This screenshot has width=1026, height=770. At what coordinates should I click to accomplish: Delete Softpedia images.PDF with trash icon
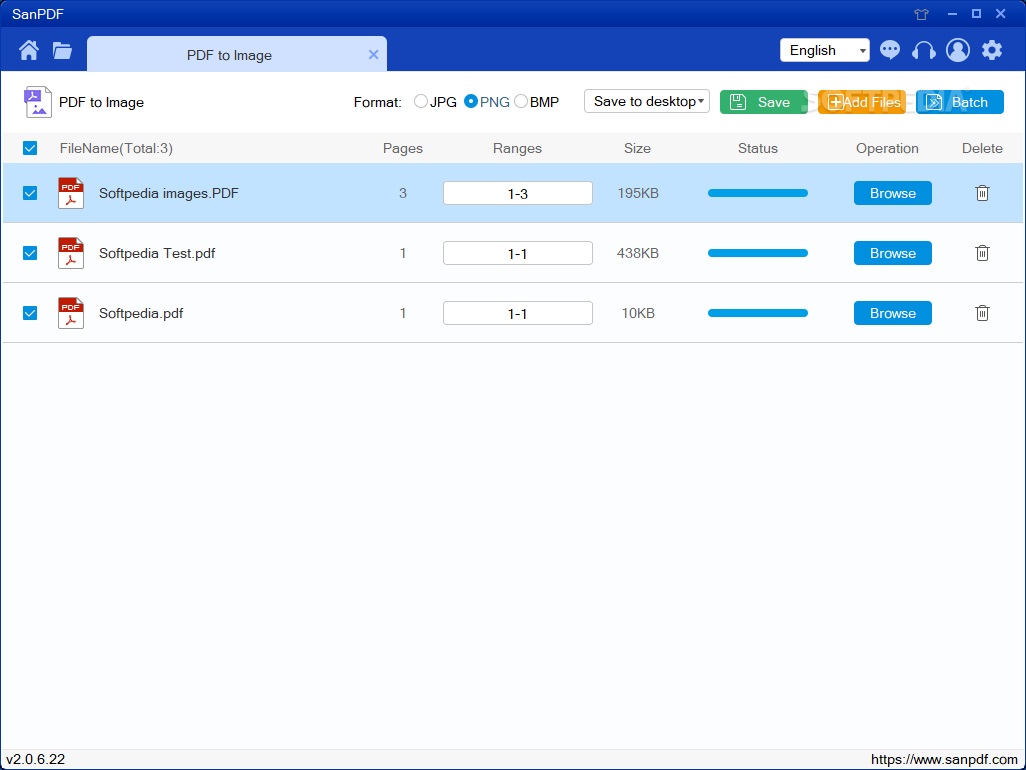[982, 193]
